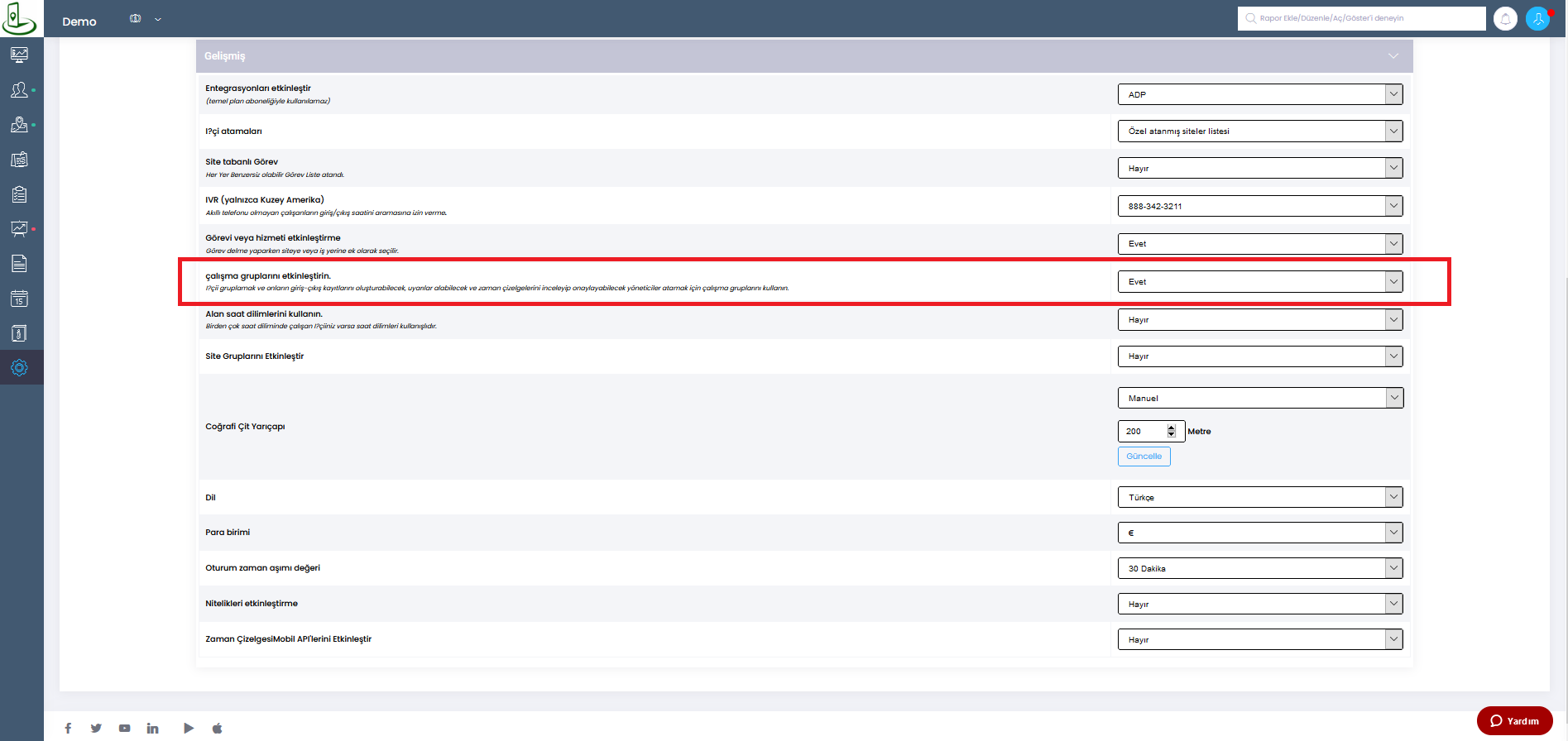Viewport: 1568px width, 741px height.
Task: Open the Apple app store icon
Action: coord(218,728)
